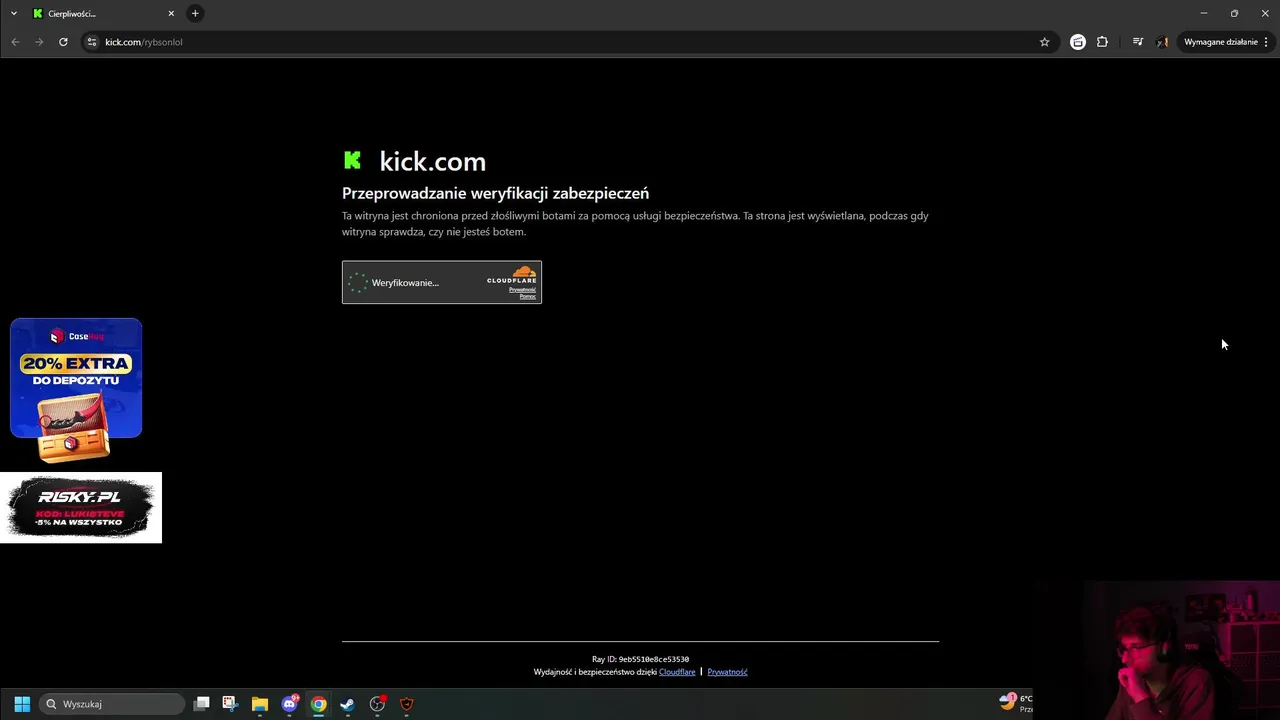Click the 'Wyszukaj' taskbar search box
The image size is (1280, 720).
click(113, 704)
